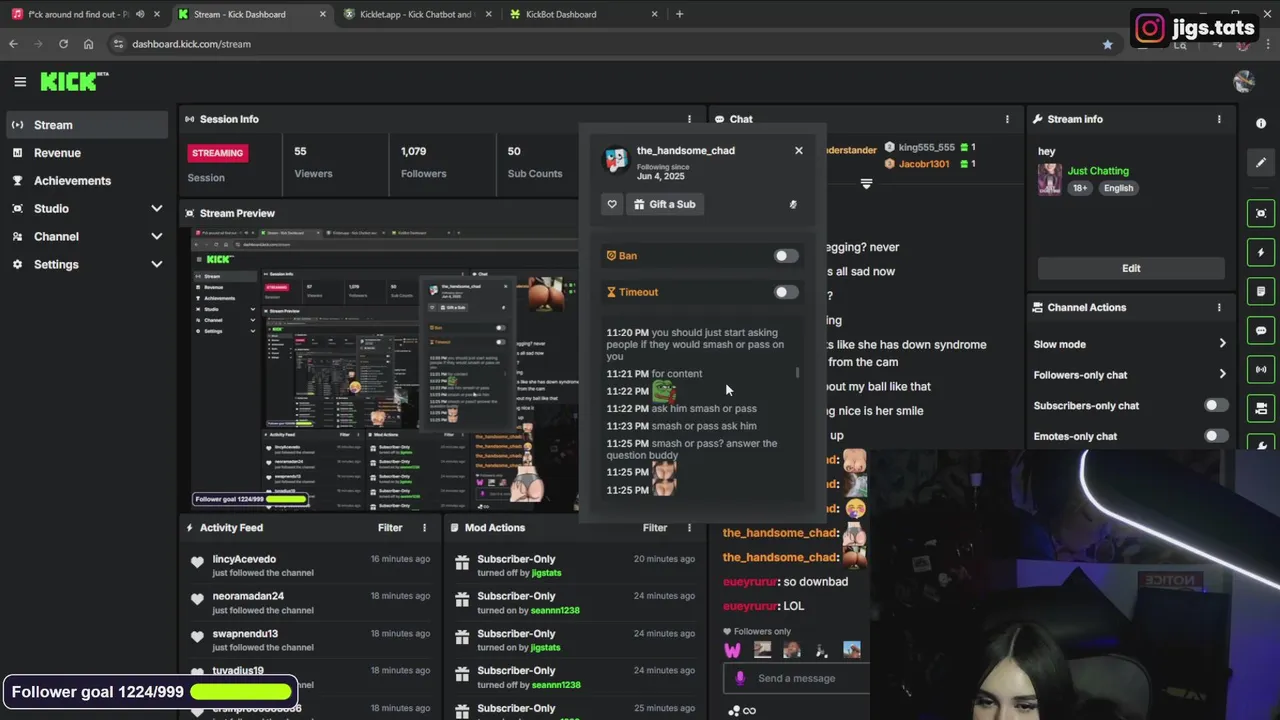Open Followers-only chat options
The width and height of the screenshot is (1280, 720).
(x=1130, y=375)
